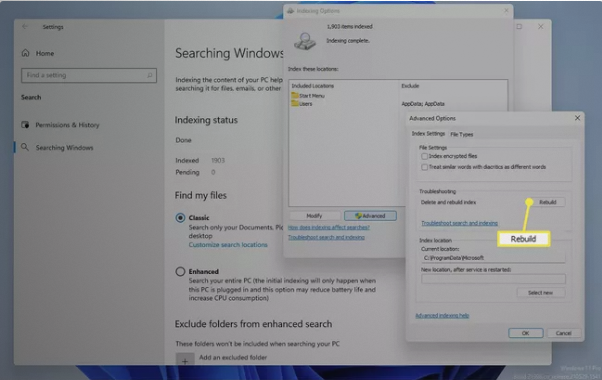Click the Advanced button in Indexing Options

[x=370, y=216]
